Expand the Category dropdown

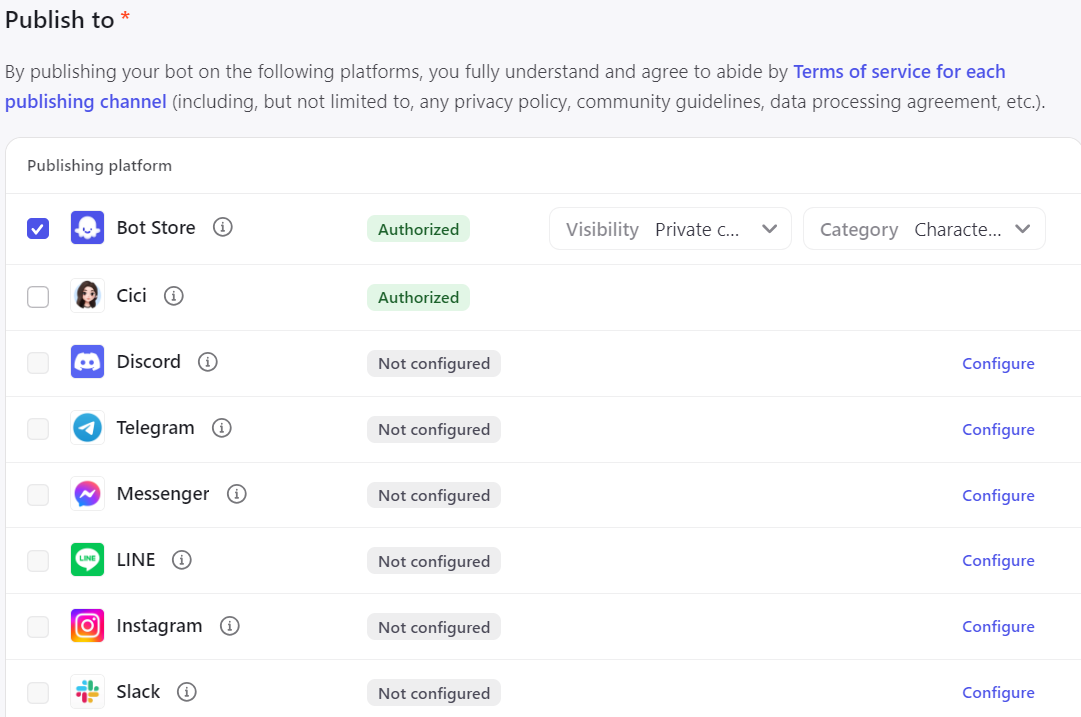click(x=924, y=229)
